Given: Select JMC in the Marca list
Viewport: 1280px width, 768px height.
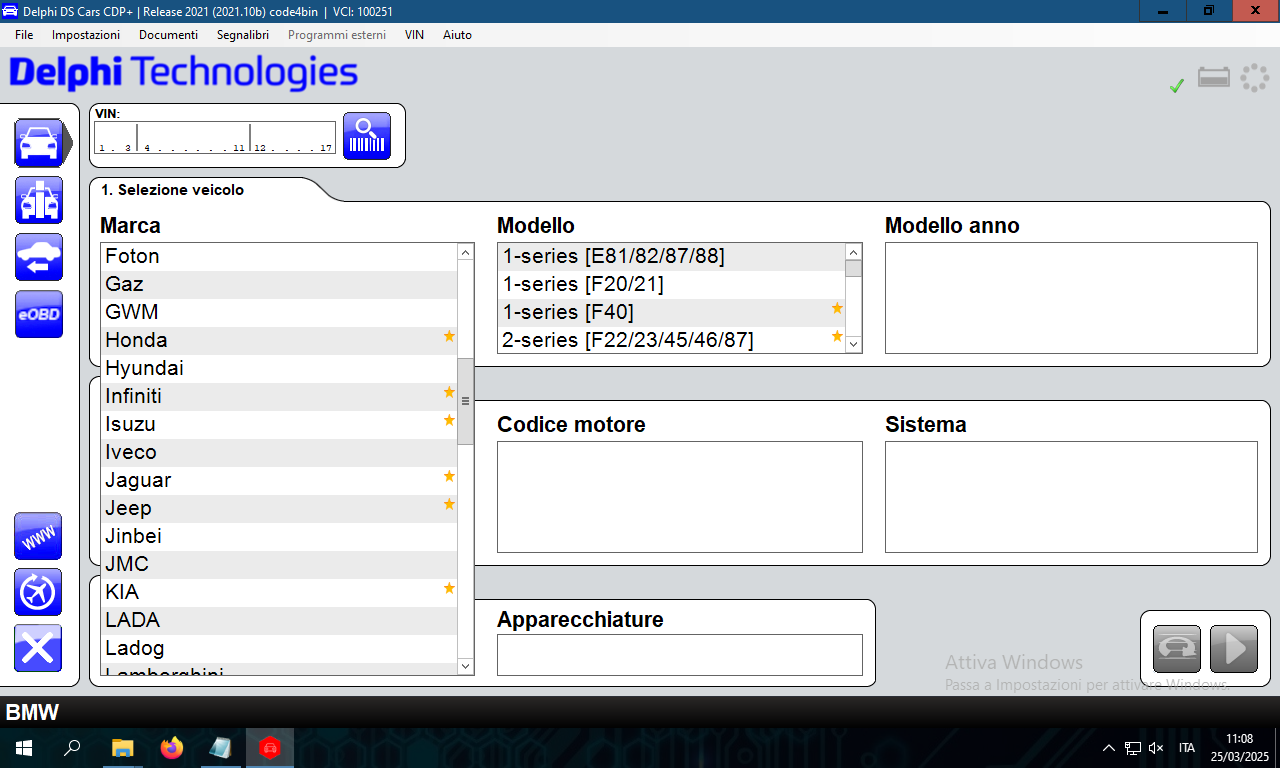Looking at the screenshot, I should [x=279, y=565].
